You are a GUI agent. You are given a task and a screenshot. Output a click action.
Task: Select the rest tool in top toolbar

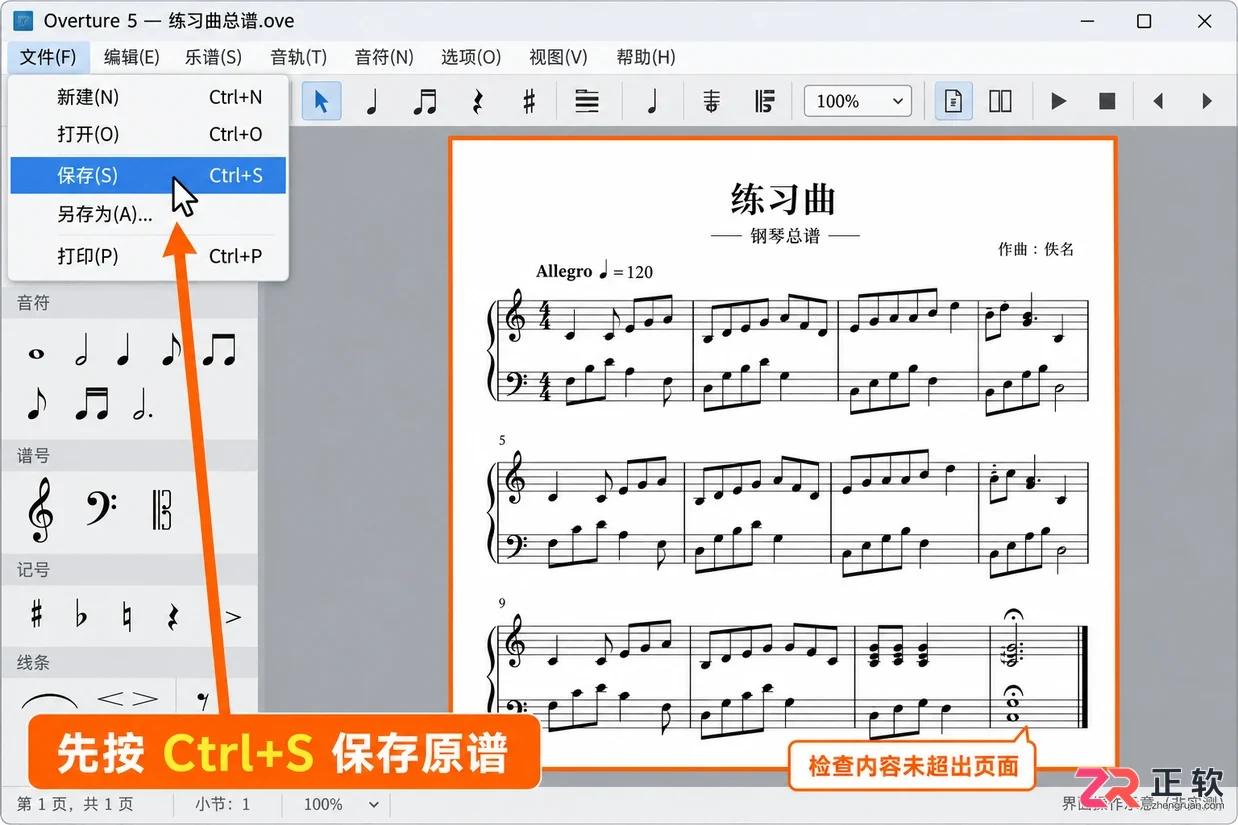point(478,101)
